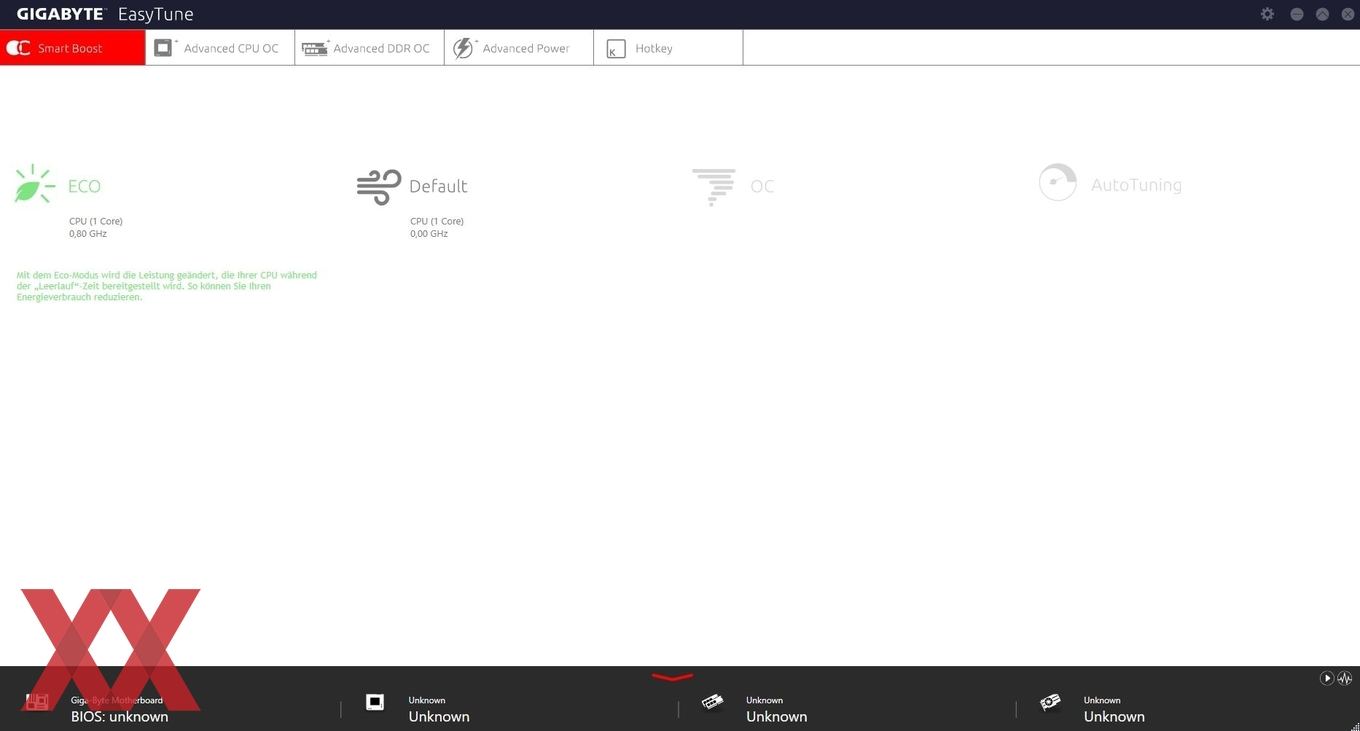Click the play button in bottom-right corner

tap(1327, 678)
